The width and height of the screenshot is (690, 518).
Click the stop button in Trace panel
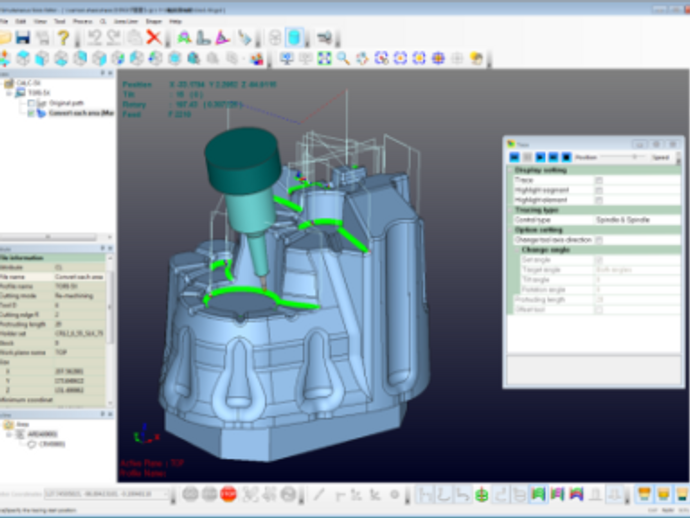pyautogui.click(x=566, y=157)
